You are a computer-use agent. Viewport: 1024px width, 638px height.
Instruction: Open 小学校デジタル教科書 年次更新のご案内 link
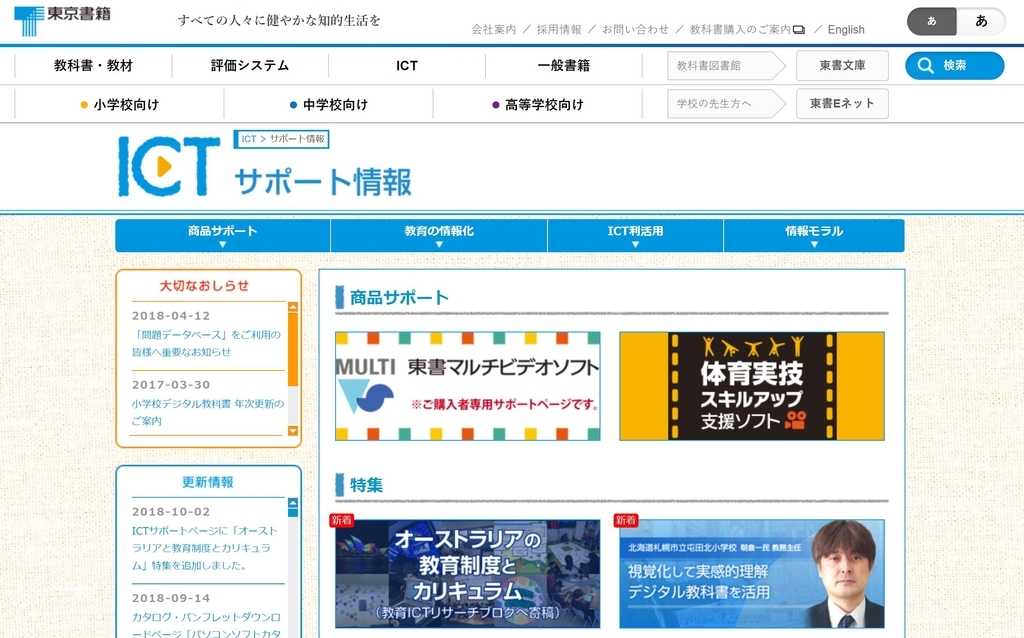click(208, 412)
